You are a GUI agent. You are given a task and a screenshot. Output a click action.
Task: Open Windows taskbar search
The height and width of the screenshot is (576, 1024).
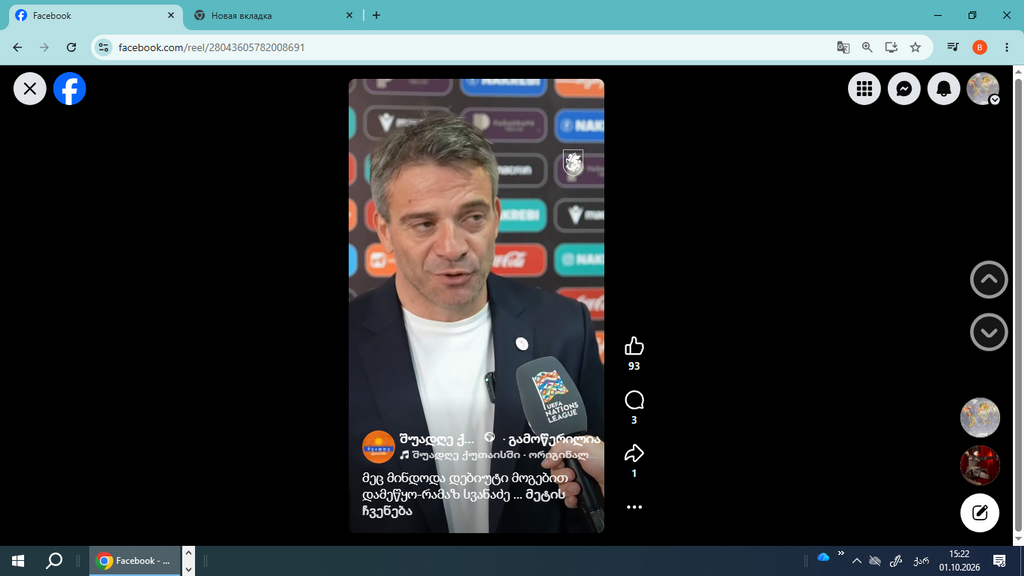click(54, 560)
